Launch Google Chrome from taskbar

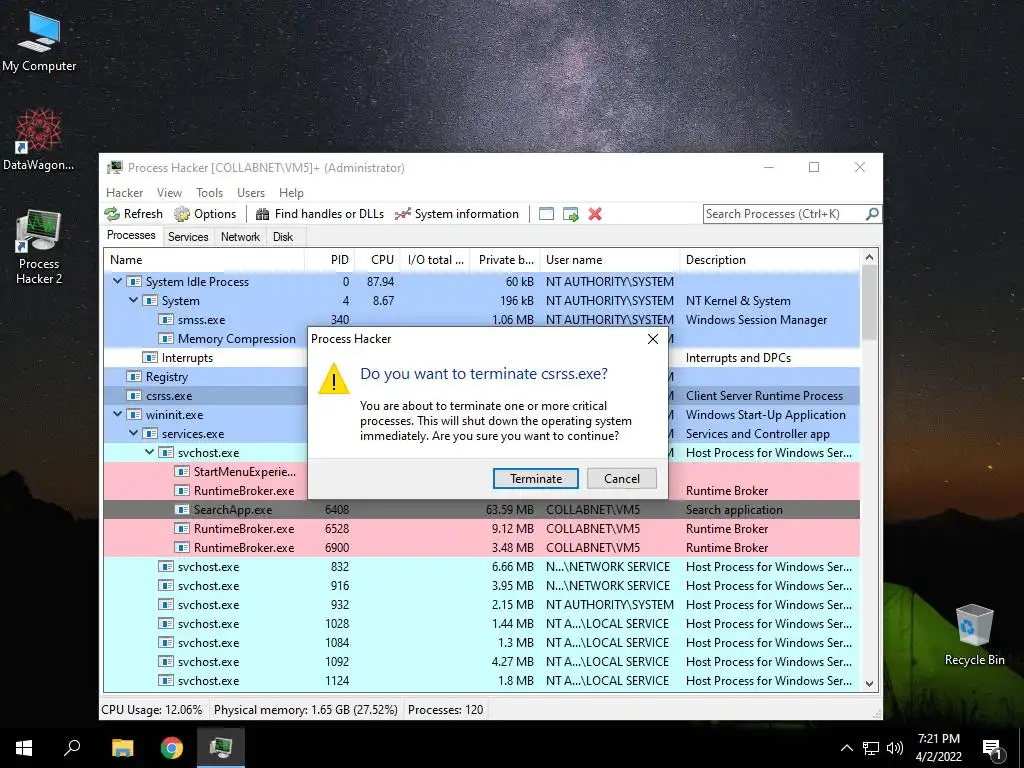click(172, 748)
